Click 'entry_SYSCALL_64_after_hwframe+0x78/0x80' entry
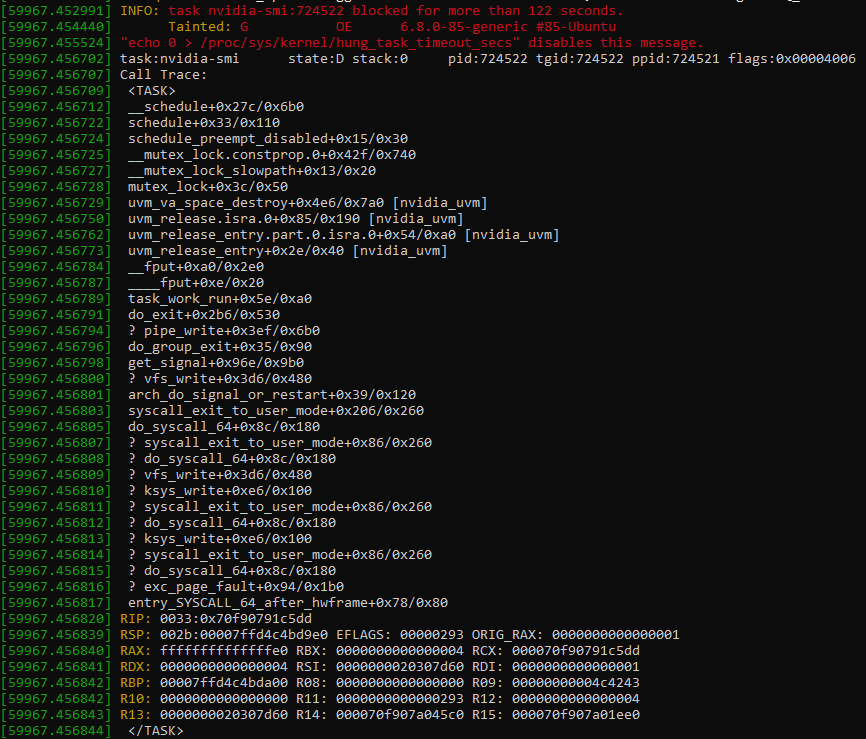Image resolution: width=866 pixels, height=739 pixels. (x=288, y=603)
